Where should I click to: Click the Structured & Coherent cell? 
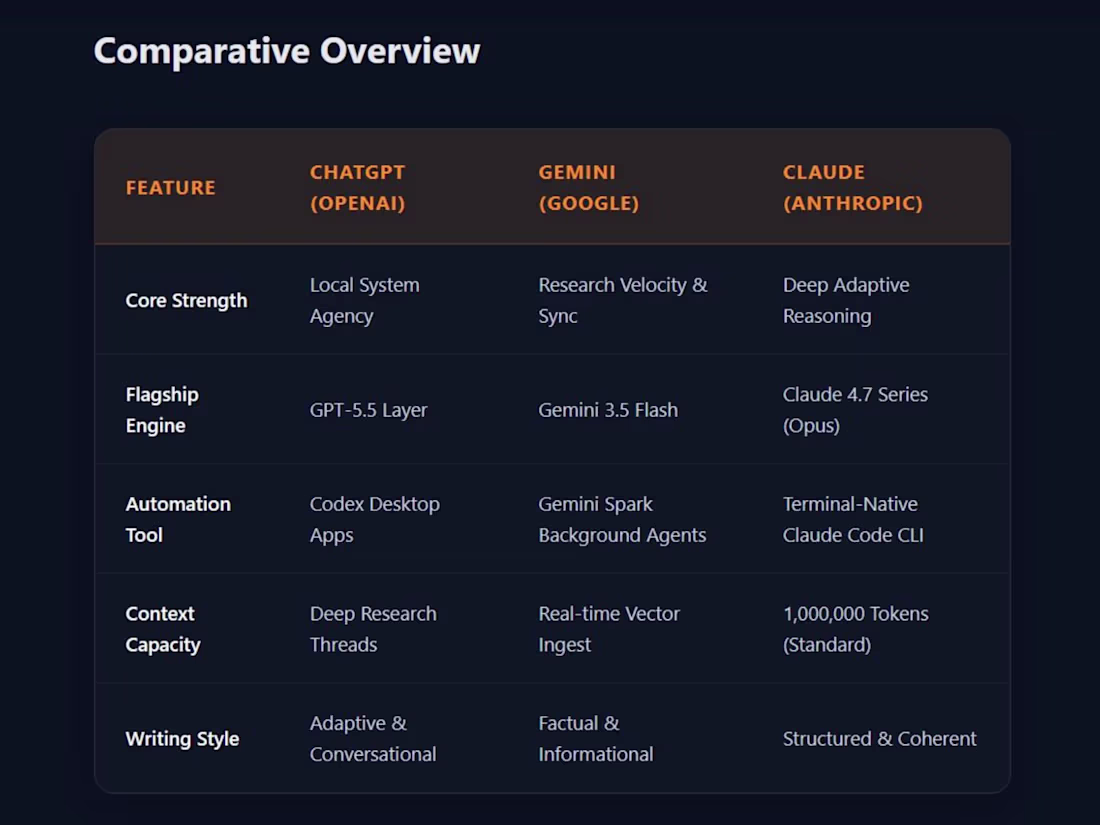(880, 739)
